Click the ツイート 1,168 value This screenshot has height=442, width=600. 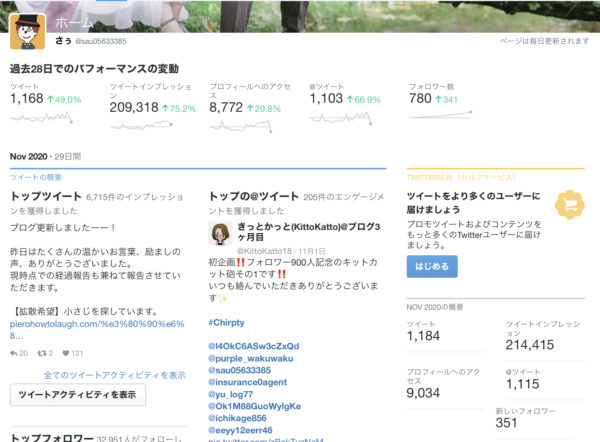(x=27, y=99)
